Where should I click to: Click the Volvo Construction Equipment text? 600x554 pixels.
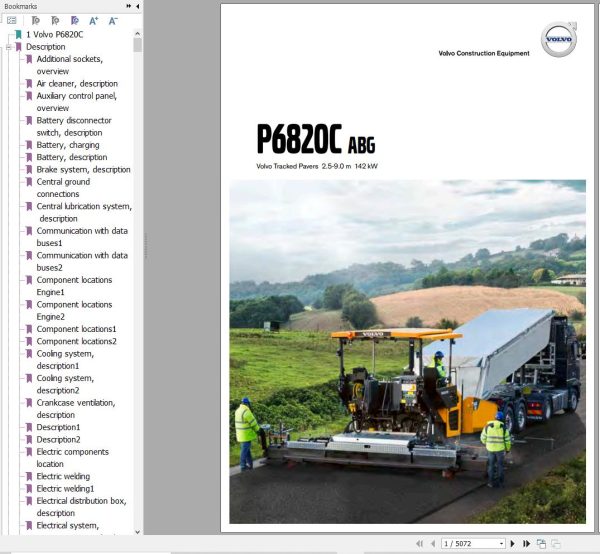[x=484, y=53]
